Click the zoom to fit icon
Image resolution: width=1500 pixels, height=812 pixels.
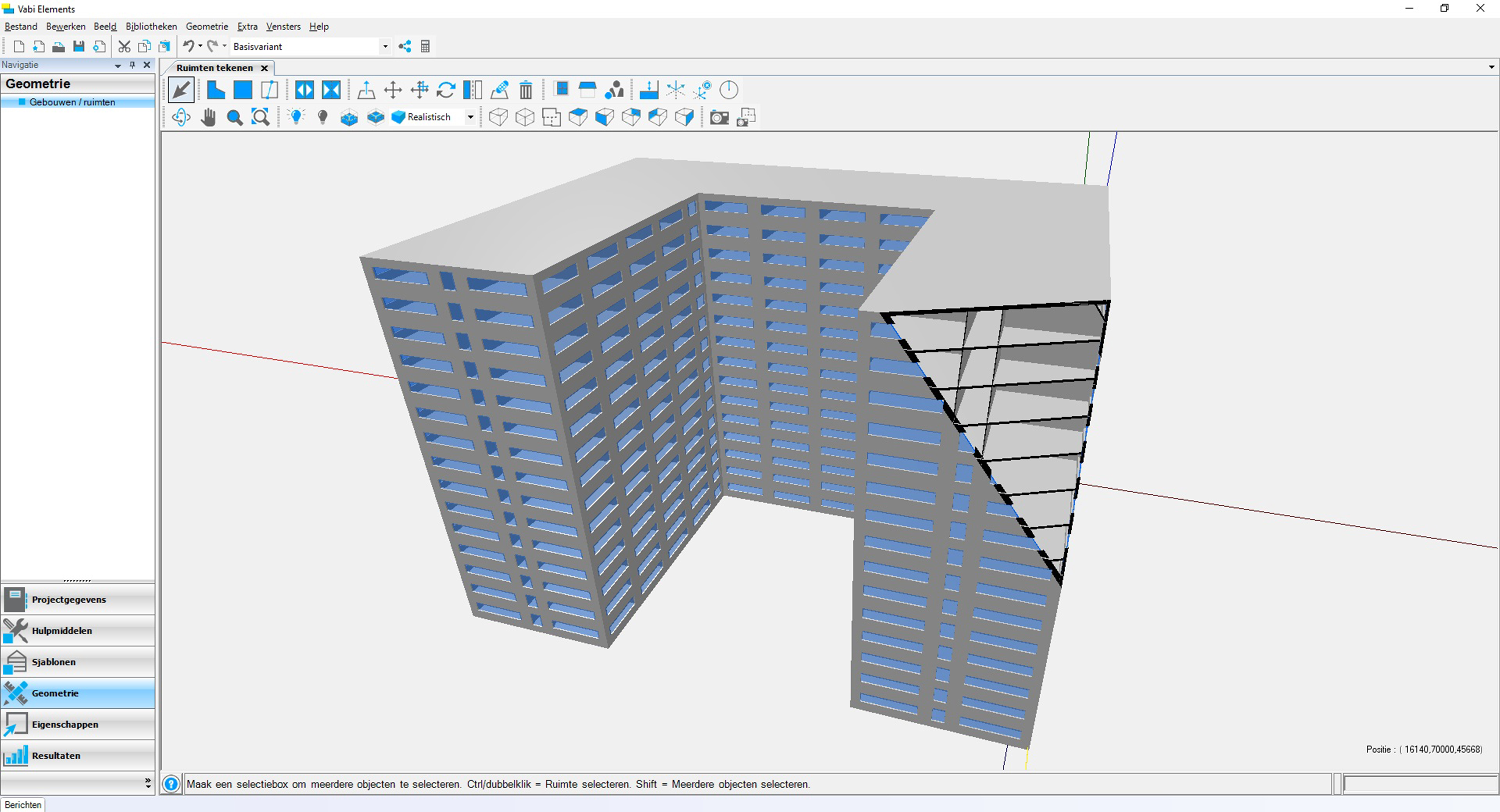pos(260,118)
